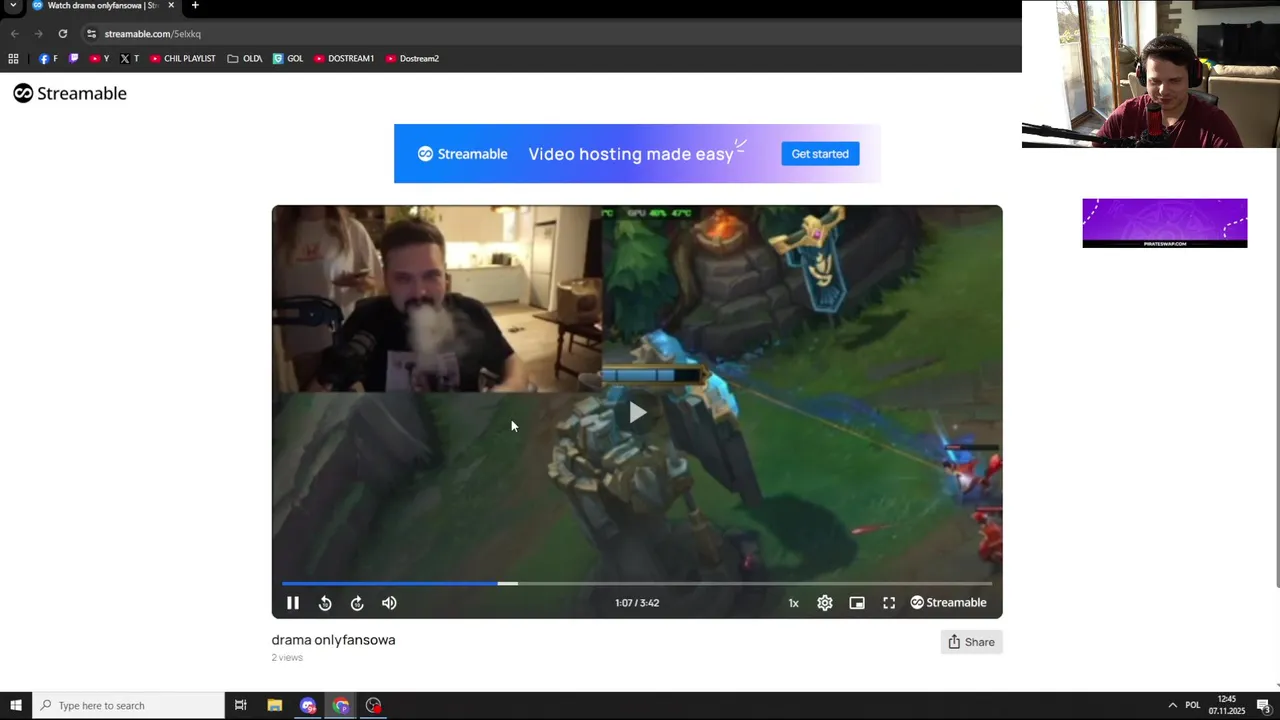Viewport: 1280px width, 720px height.
Task: Open the Streamable home logo
Action: tap(70, 93)
